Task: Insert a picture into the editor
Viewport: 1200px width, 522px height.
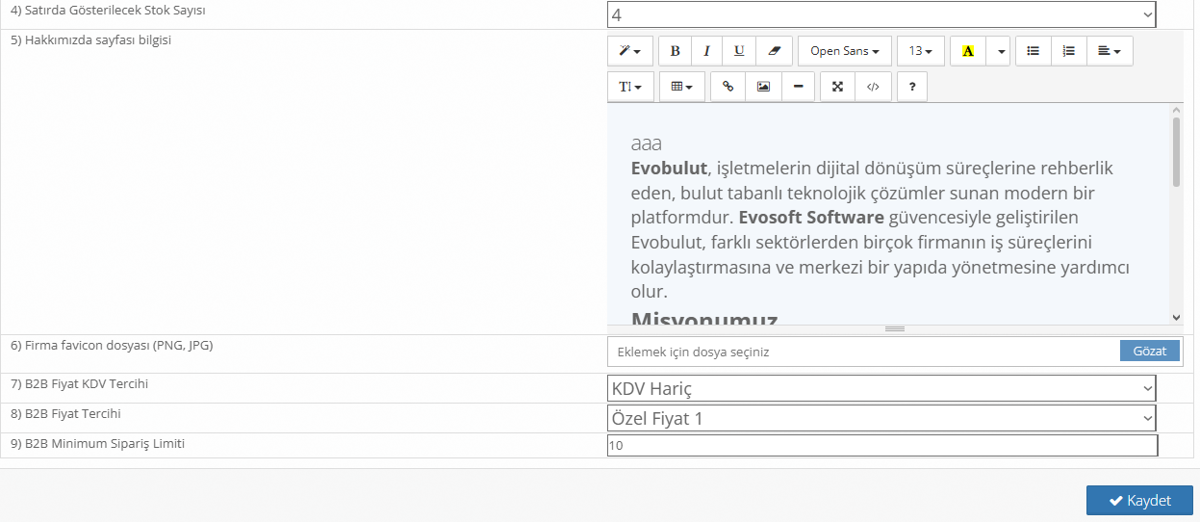Action: (763, 87)
